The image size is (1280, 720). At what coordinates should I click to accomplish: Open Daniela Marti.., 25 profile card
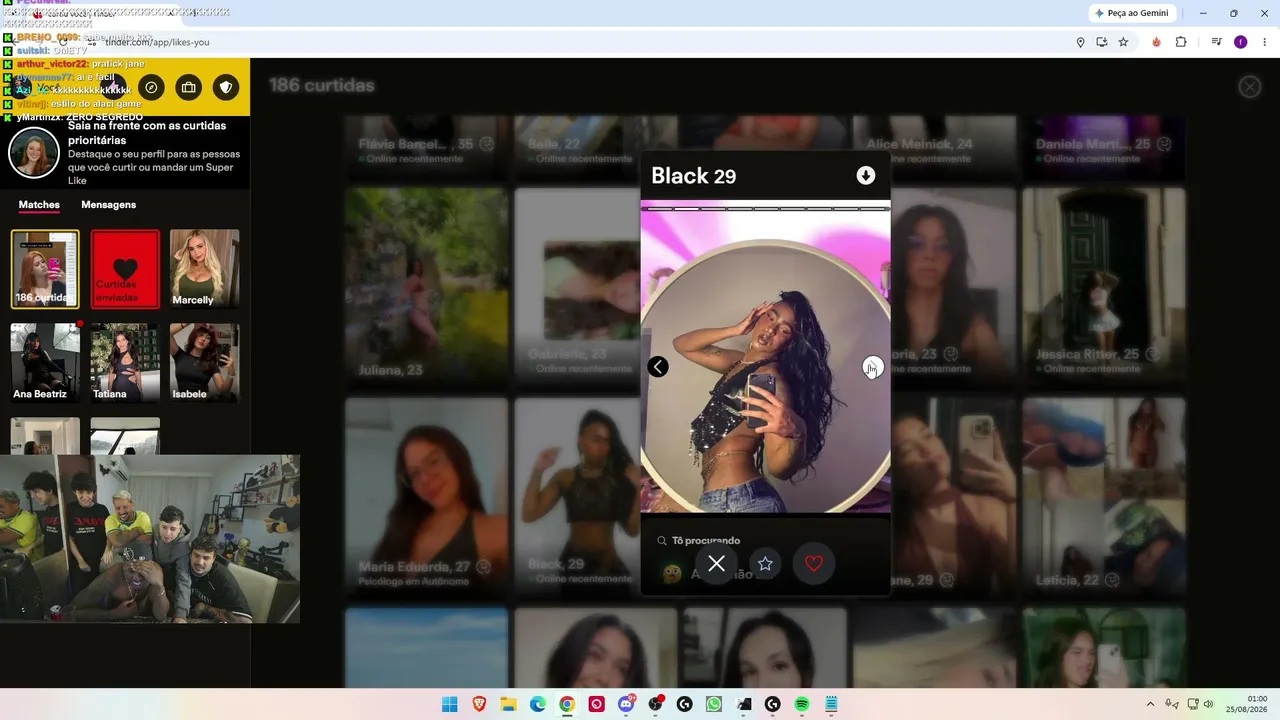pos(1104,147)
